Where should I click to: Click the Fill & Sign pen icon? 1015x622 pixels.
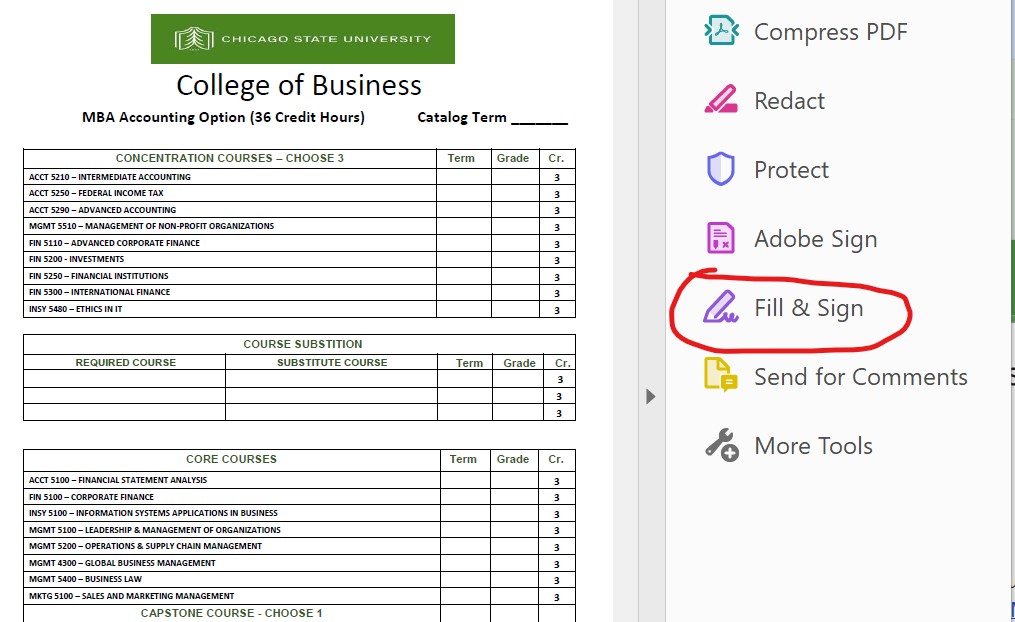point(721,308)
